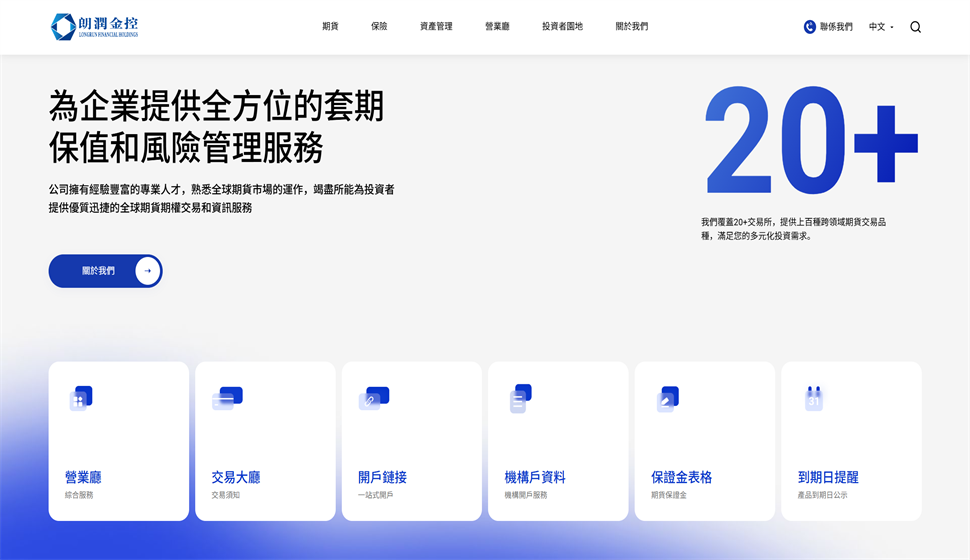Screen dimensions: 970x560
Task: Click the Longrun Financial Holdings logo
Action: pyautogui.click(x=95, y=27)
